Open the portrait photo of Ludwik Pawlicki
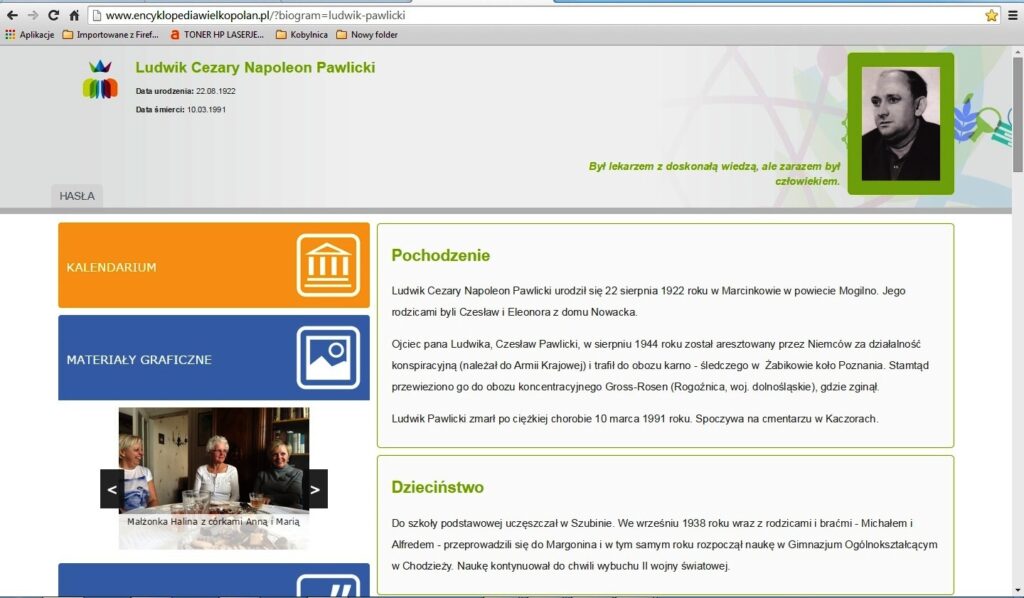Viewport: 1024px width, 598px height. (901, 124)
